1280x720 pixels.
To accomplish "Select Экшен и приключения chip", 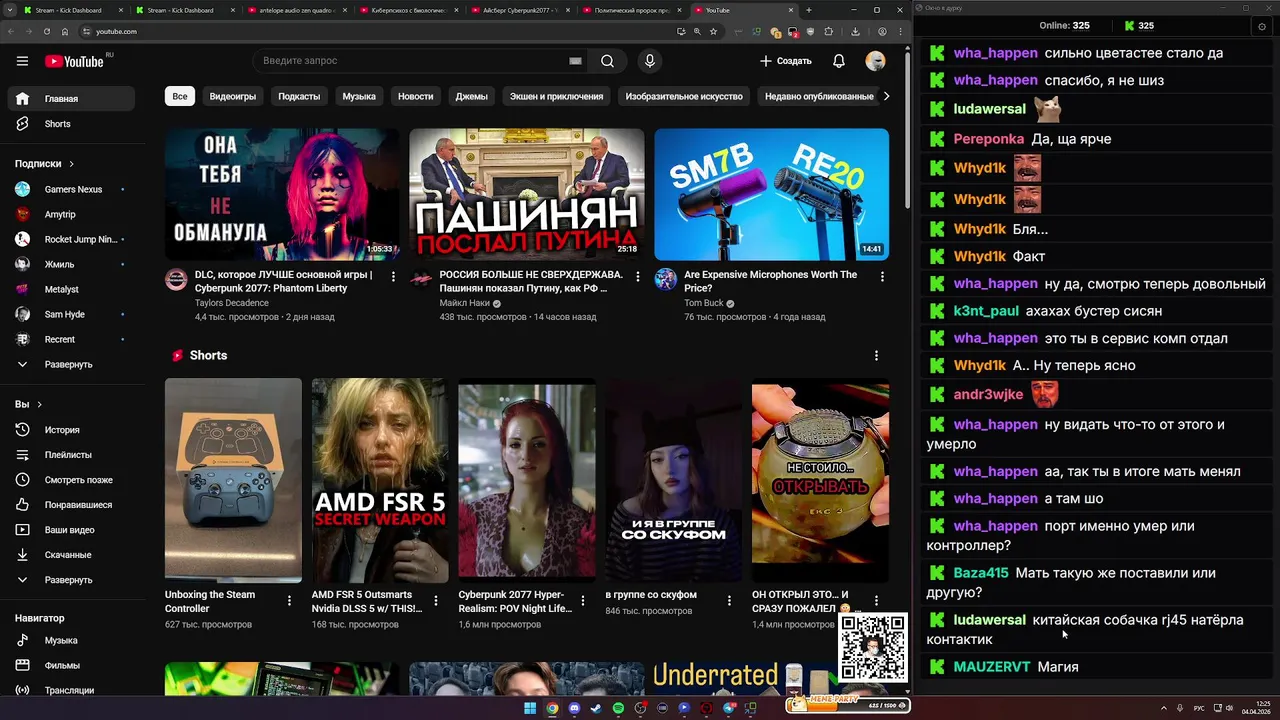I will tap(557, 97).
